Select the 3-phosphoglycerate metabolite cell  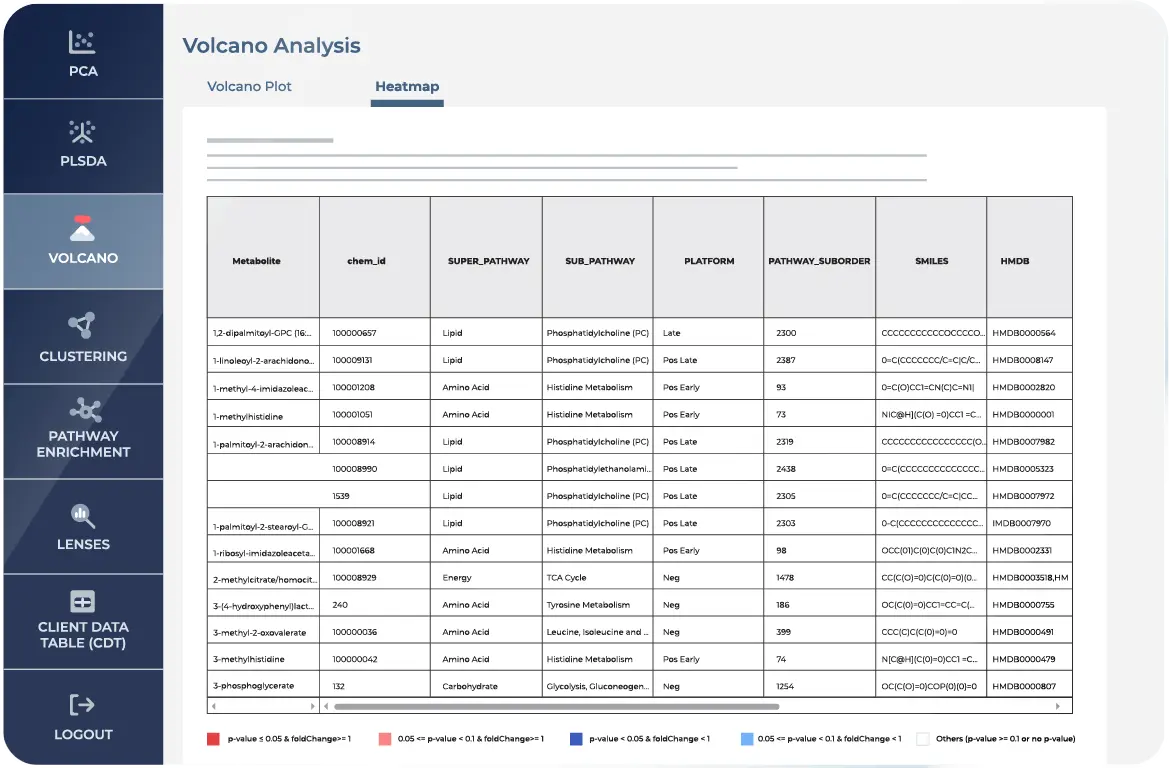[x=263, y=684]
